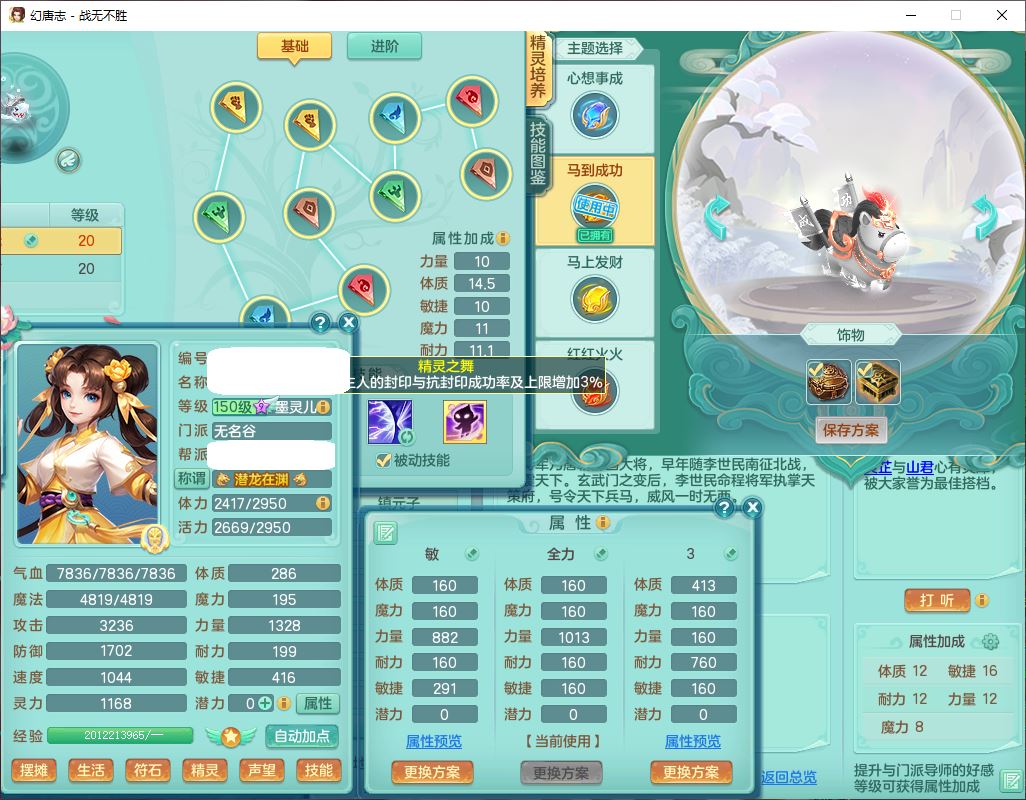
Task: Select the 马到成功 theme icon
Action: pos(594,207)
